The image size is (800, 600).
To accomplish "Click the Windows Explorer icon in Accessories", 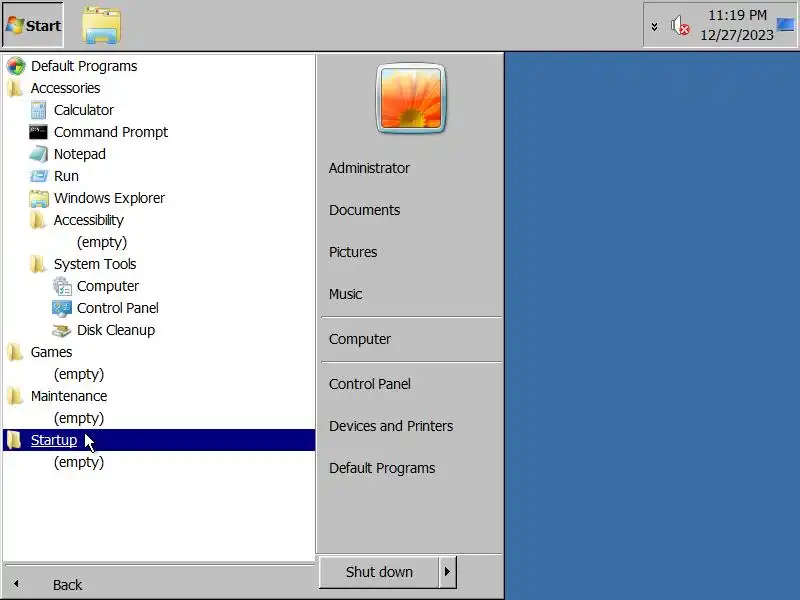I will pos(39,198).
